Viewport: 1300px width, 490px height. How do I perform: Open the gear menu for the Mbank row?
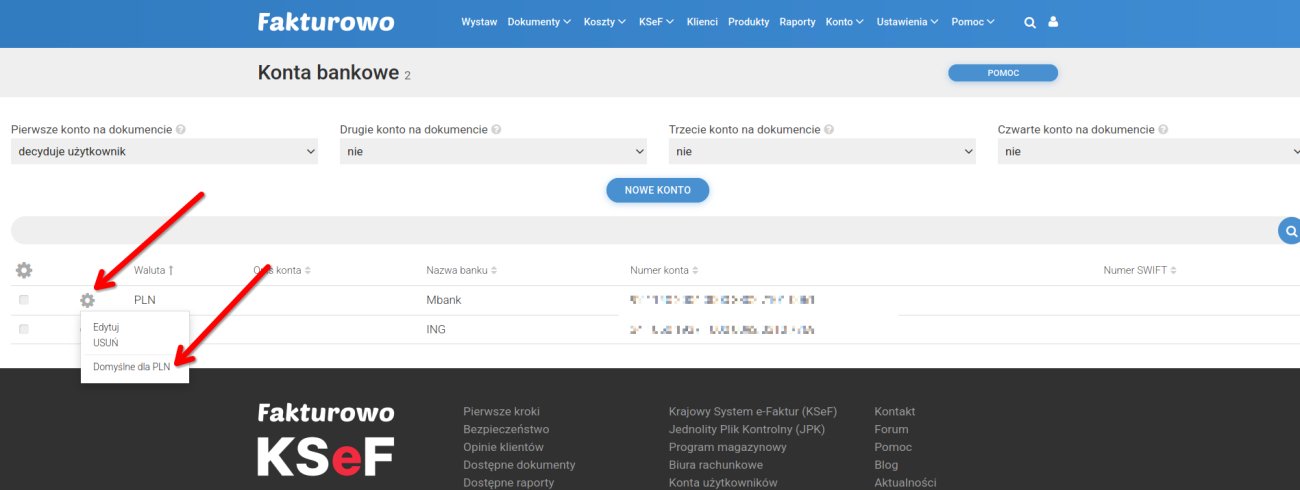(87, 300)
